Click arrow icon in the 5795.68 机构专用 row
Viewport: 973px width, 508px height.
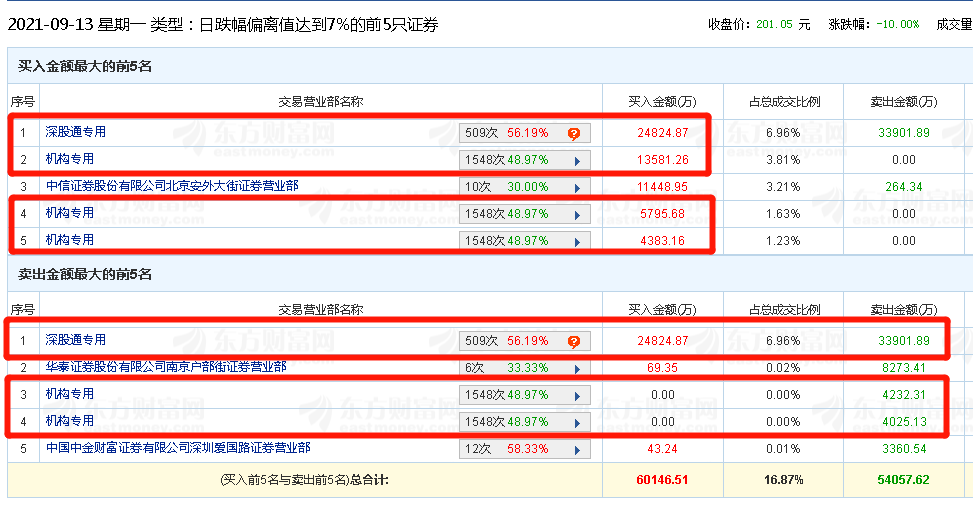(x=576, y=214)
